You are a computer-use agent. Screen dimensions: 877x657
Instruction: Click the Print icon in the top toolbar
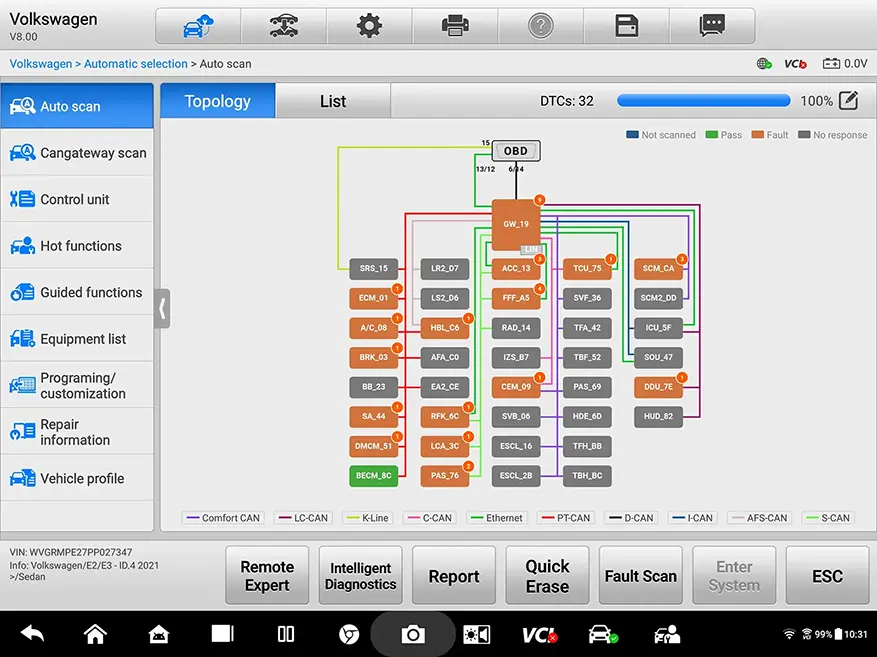pos(455,25)
